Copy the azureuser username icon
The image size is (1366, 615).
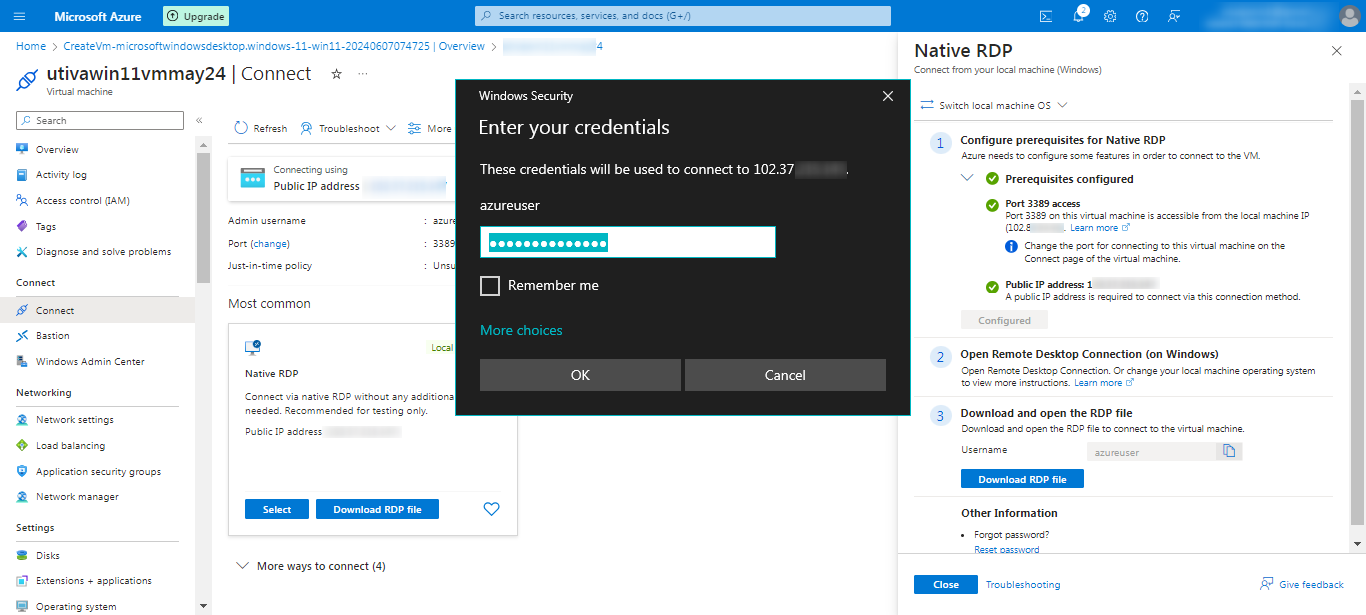[x=1230, y=452]
